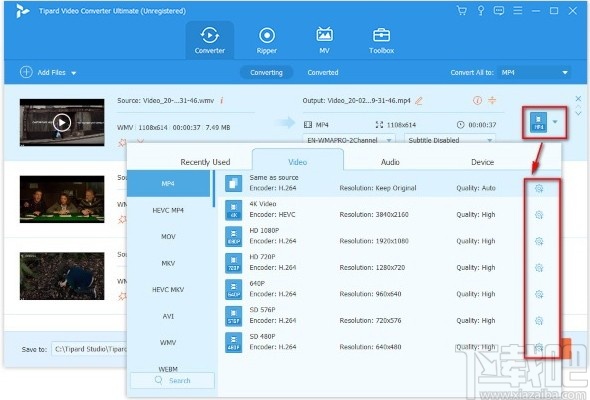Click the register key icon
Image resolution: width=590 pixels, height=400 pixels.
coord(481,11)
